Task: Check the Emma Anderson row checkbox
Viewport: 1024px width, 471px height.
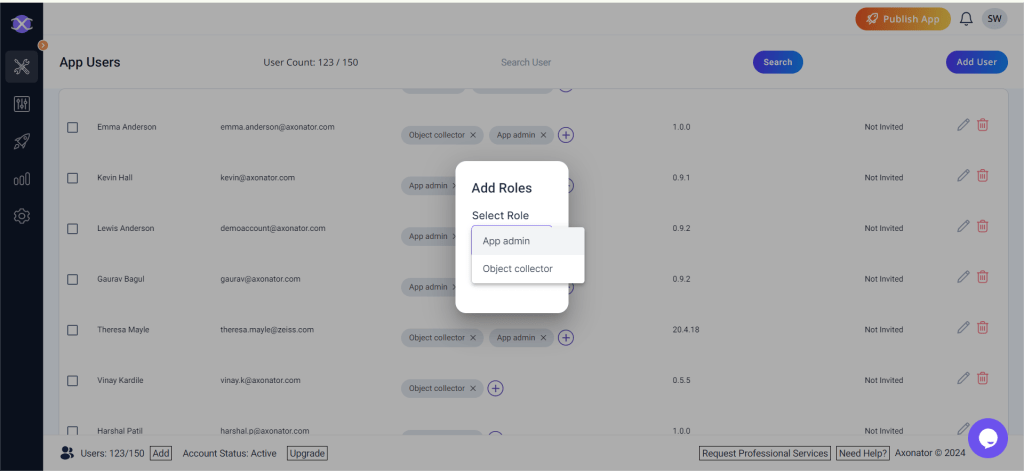Action: pyautogui.click(x=72, y=128)
